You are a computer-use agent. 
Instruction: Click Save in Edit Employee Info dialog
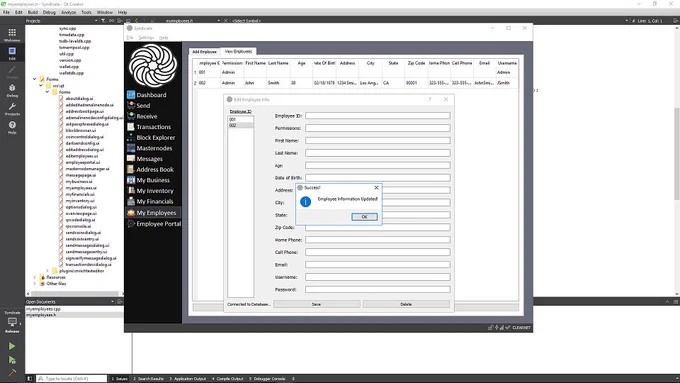click(x=317, y=304)
